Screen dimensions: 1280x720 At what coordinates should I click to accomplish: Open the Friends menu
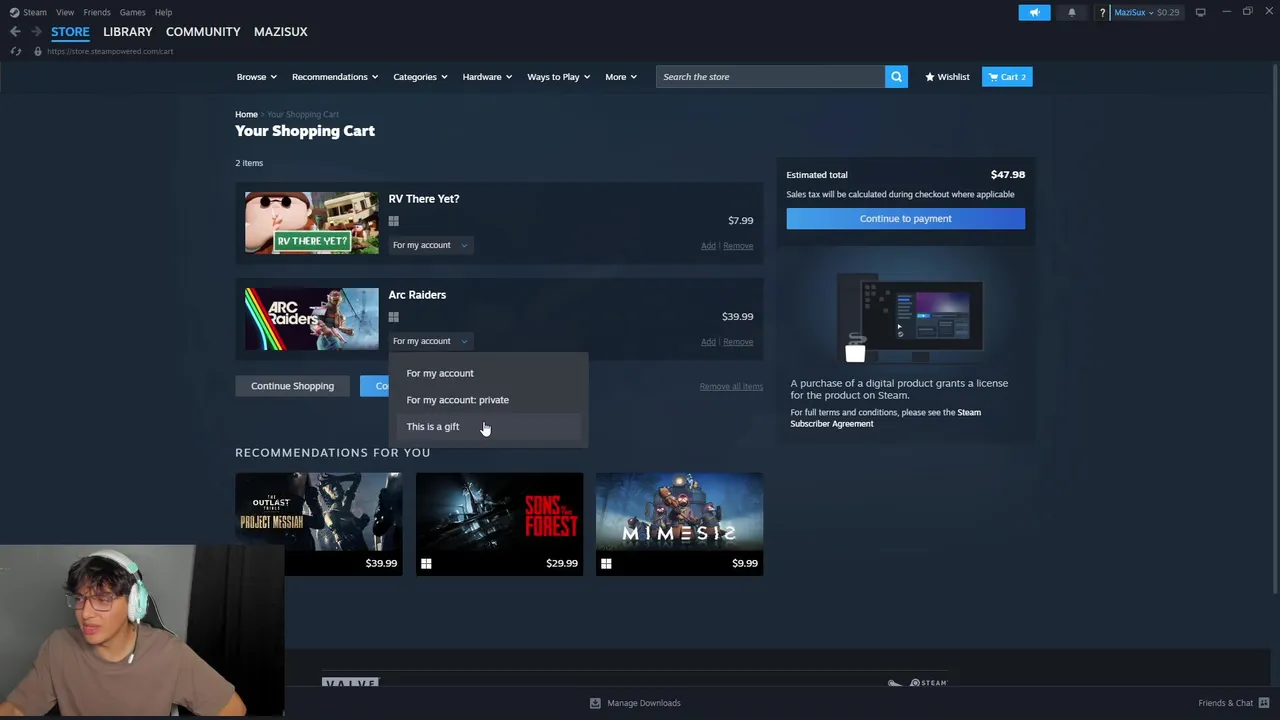(97, 12)
